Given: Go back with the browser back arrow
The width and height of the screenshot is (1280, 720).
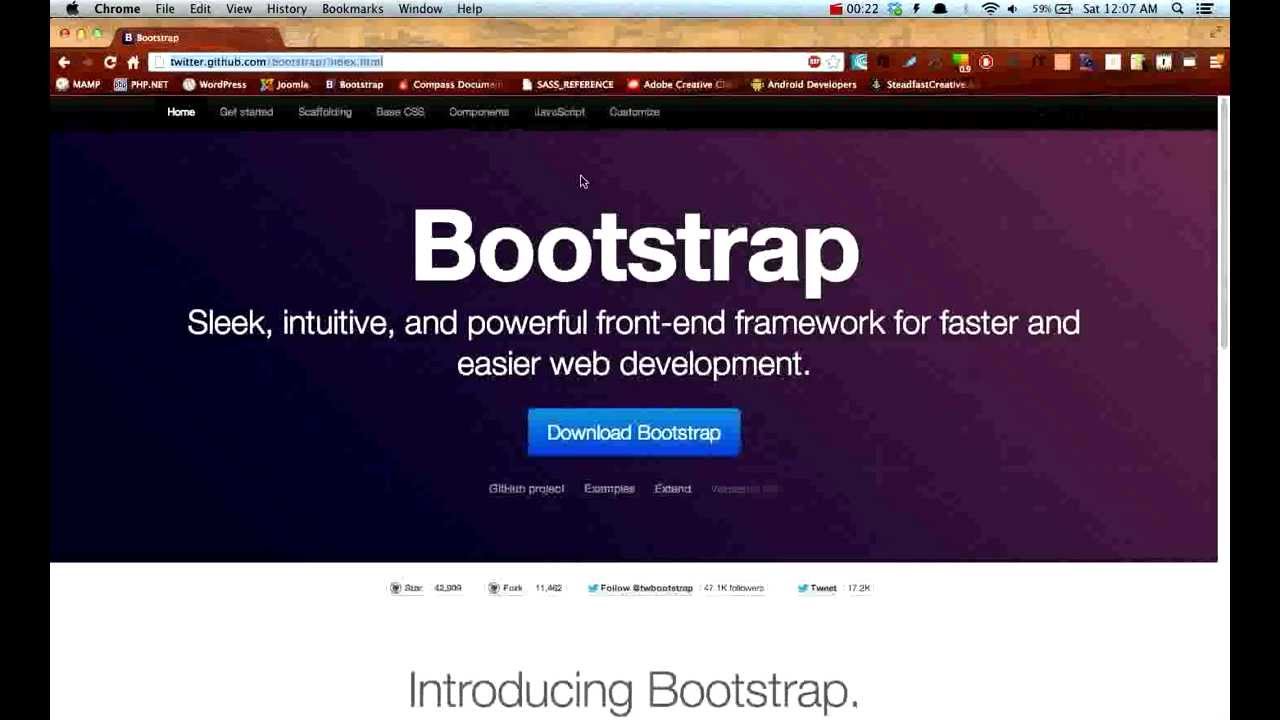Looking at the screenshot, I should pyautogui.click(x=64, y=62).
